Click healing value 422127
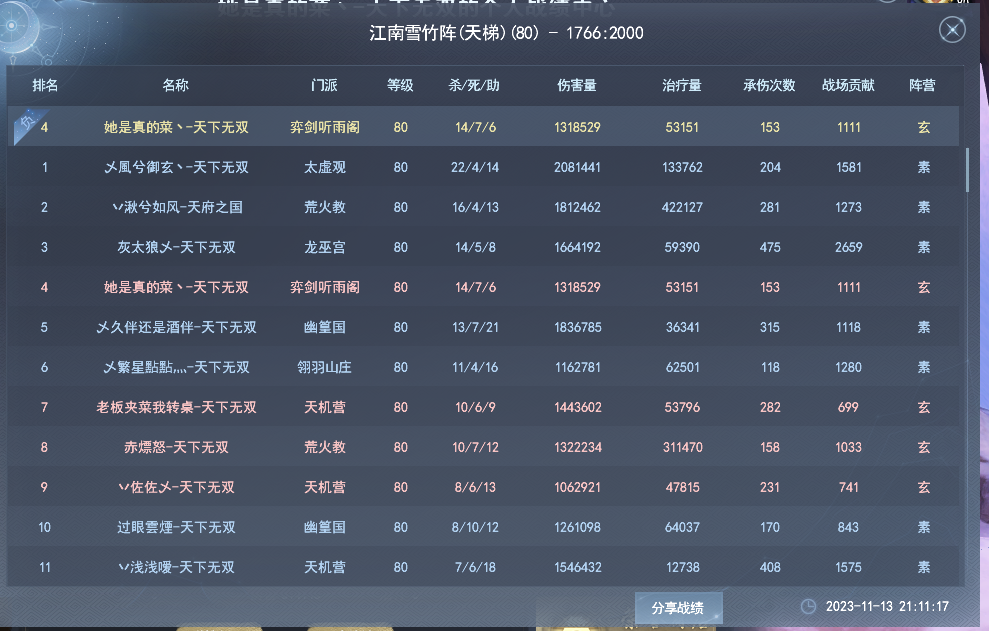Viewport: 989px width, 631px height. click(x=682, y=207)
